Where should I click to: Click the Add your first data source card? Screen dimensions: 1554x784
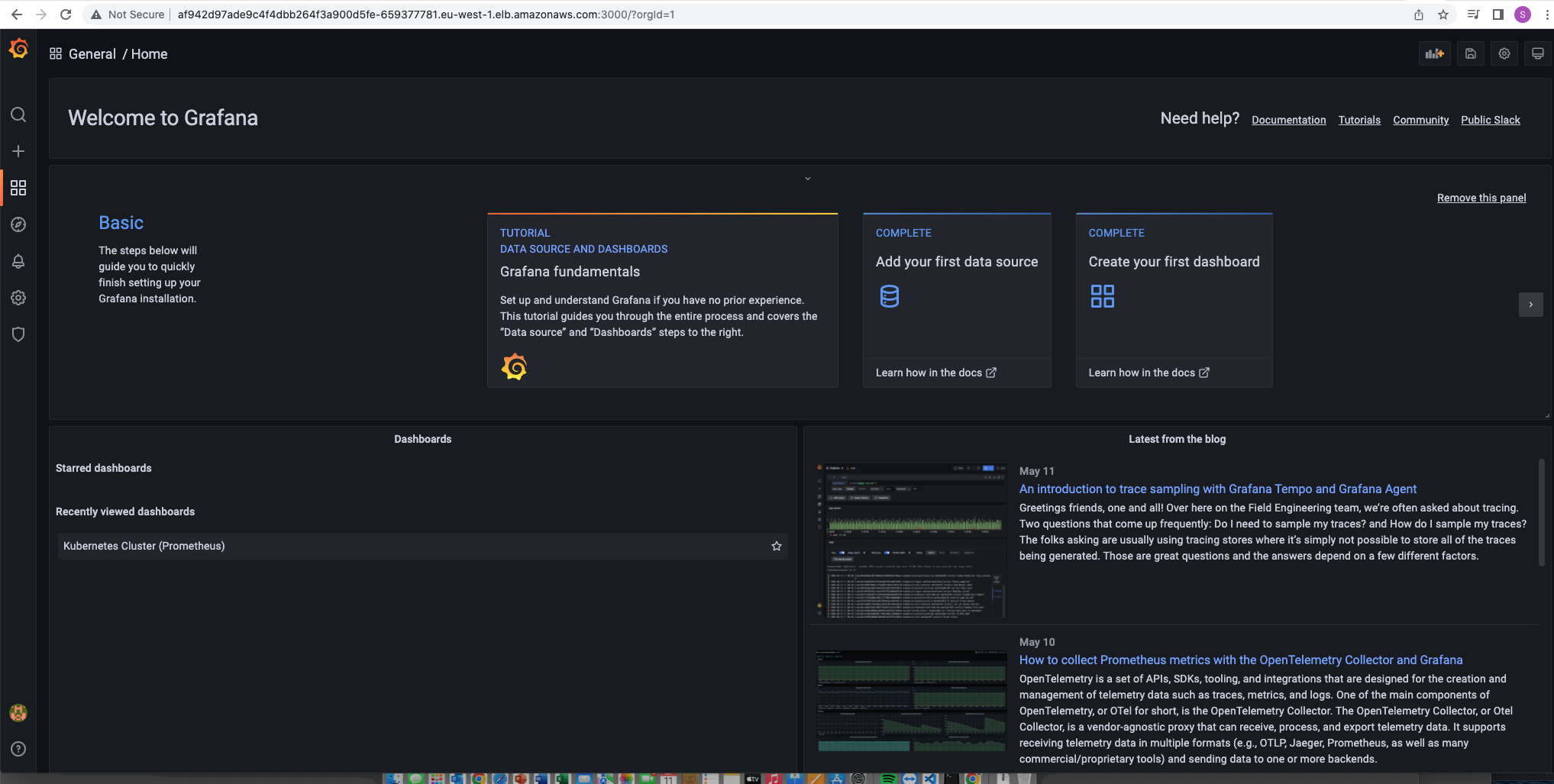(x=957, y=300)
